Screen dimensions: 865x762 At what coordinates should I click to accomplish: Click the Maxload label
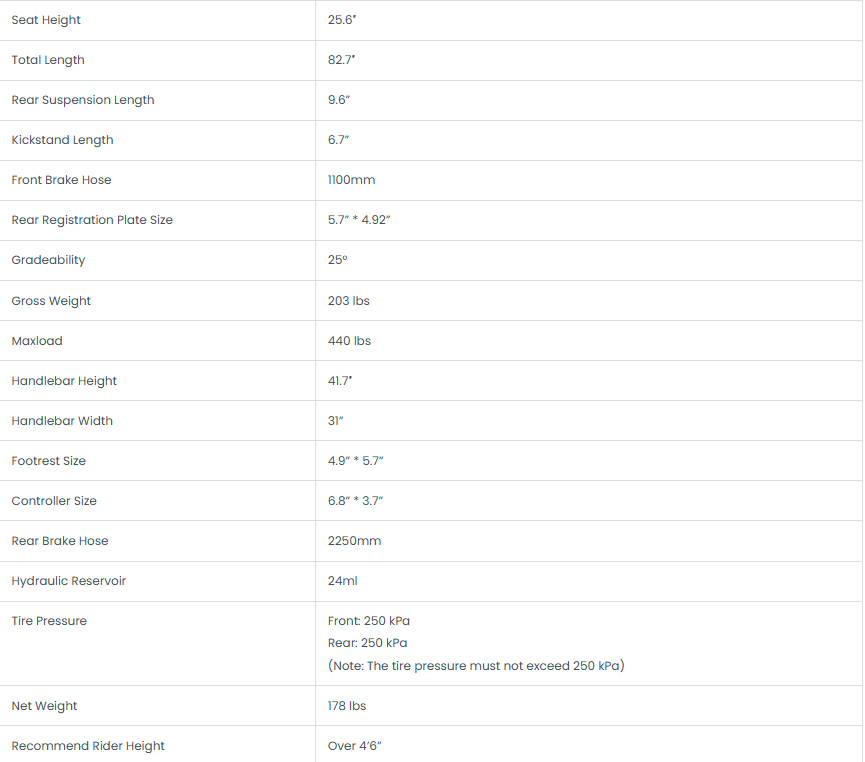37,341
